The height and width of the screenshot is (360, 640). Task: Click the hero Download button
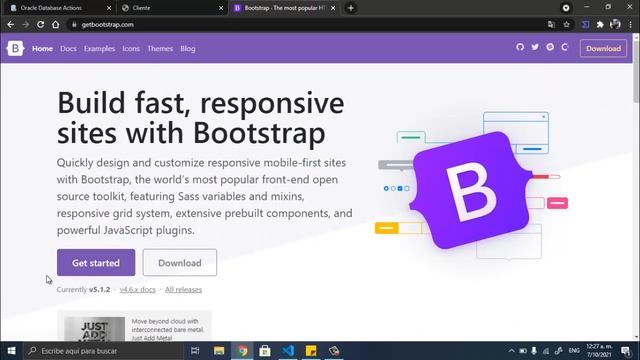pos(180,262)
